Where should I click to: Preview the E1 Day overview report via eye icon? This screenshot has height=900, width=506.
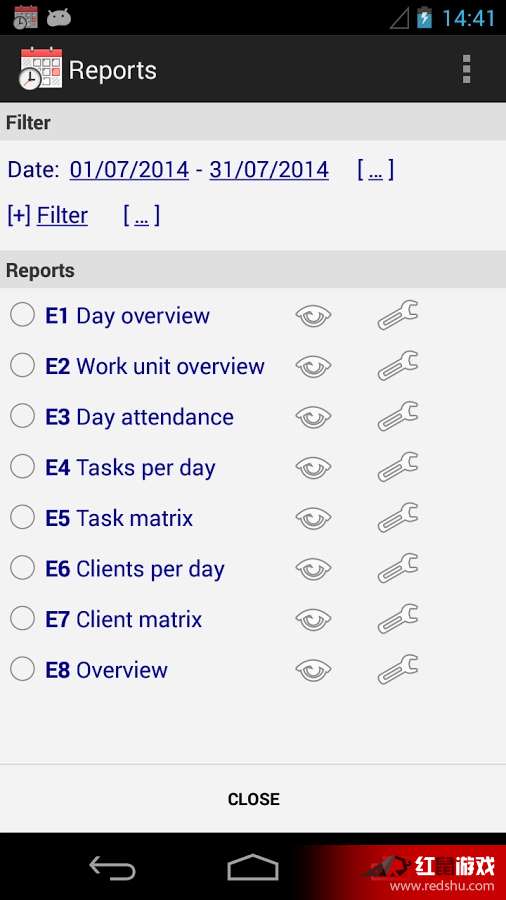(x=313, y=316)
